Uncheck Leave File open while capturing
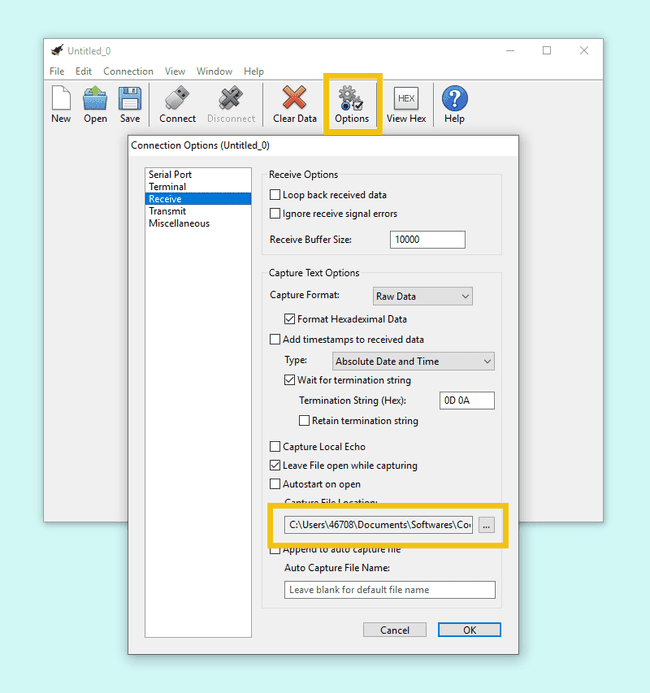Image resolution: width=650 pixels, height=693 pixels. (x=276, y=466)
